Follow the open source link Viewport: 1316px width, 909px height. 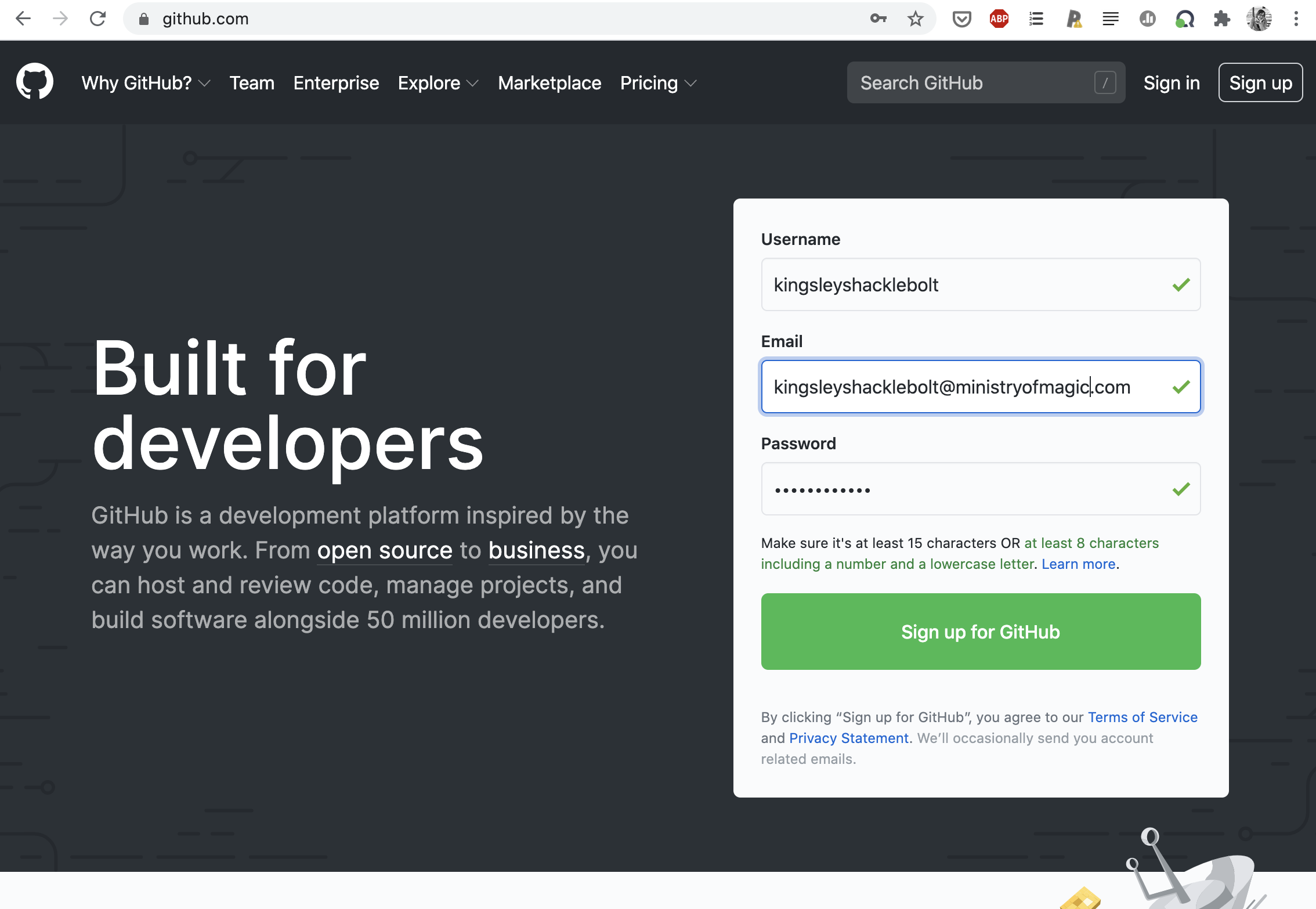click(x=384, y=550)
